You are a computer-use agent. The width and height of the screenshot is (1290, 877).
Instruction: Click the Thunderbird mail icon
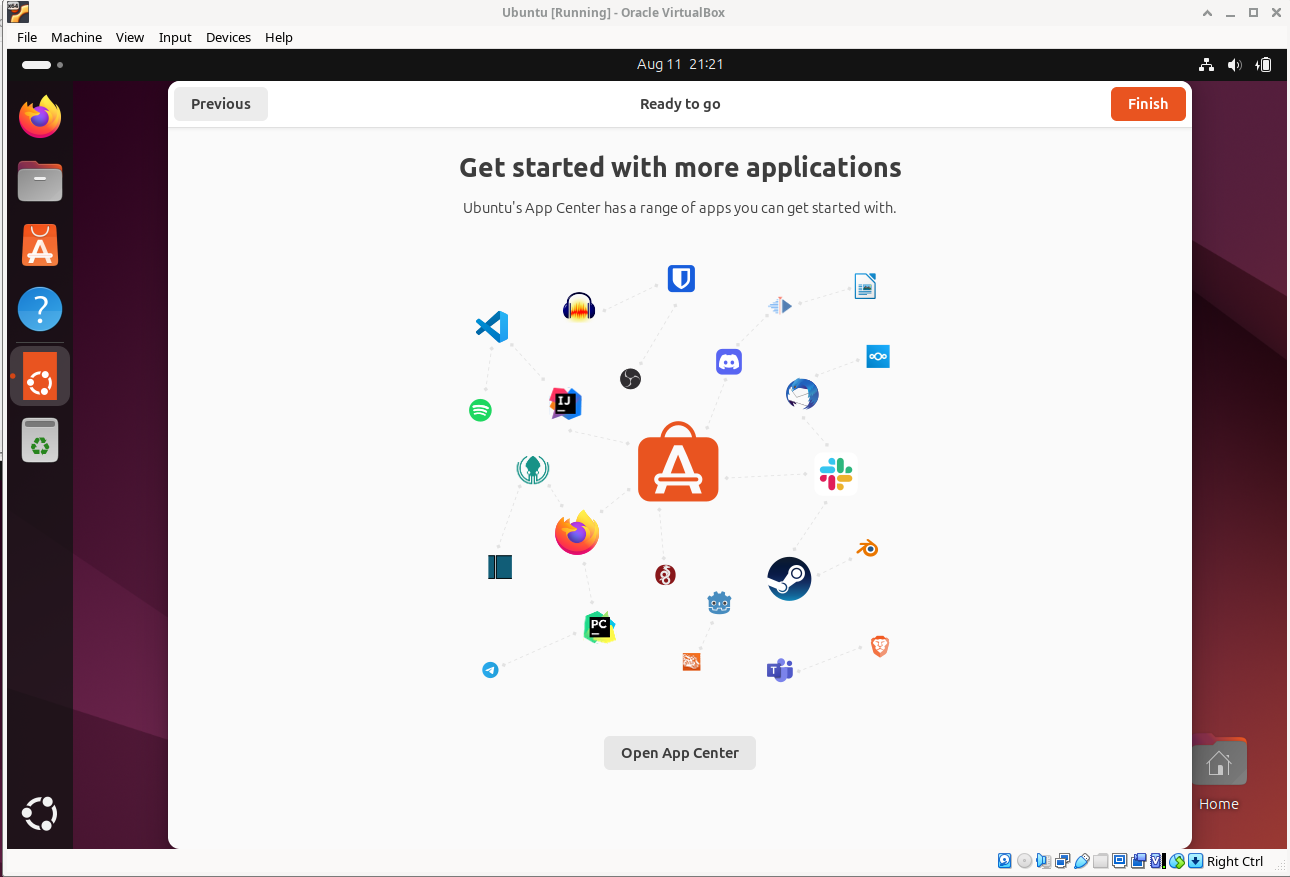click(x=802, y=394)
